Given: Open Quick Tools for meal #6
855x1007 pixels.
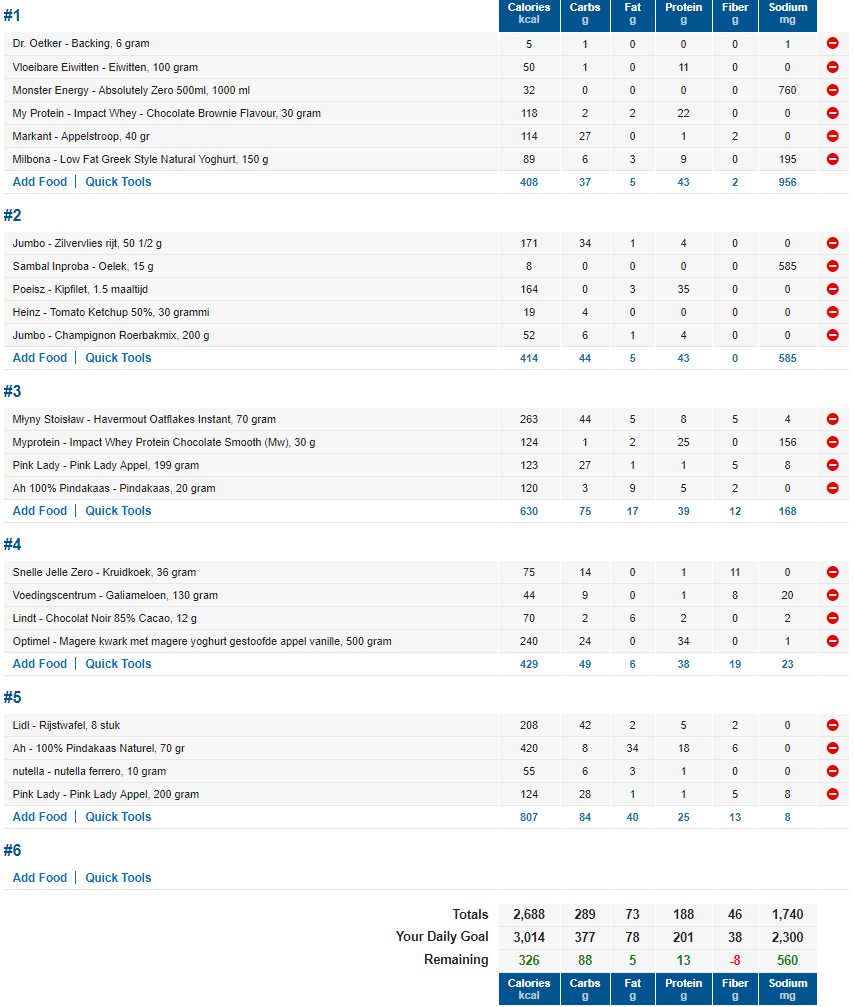Looking at the screenshot, I should click(x=118, y=878).
